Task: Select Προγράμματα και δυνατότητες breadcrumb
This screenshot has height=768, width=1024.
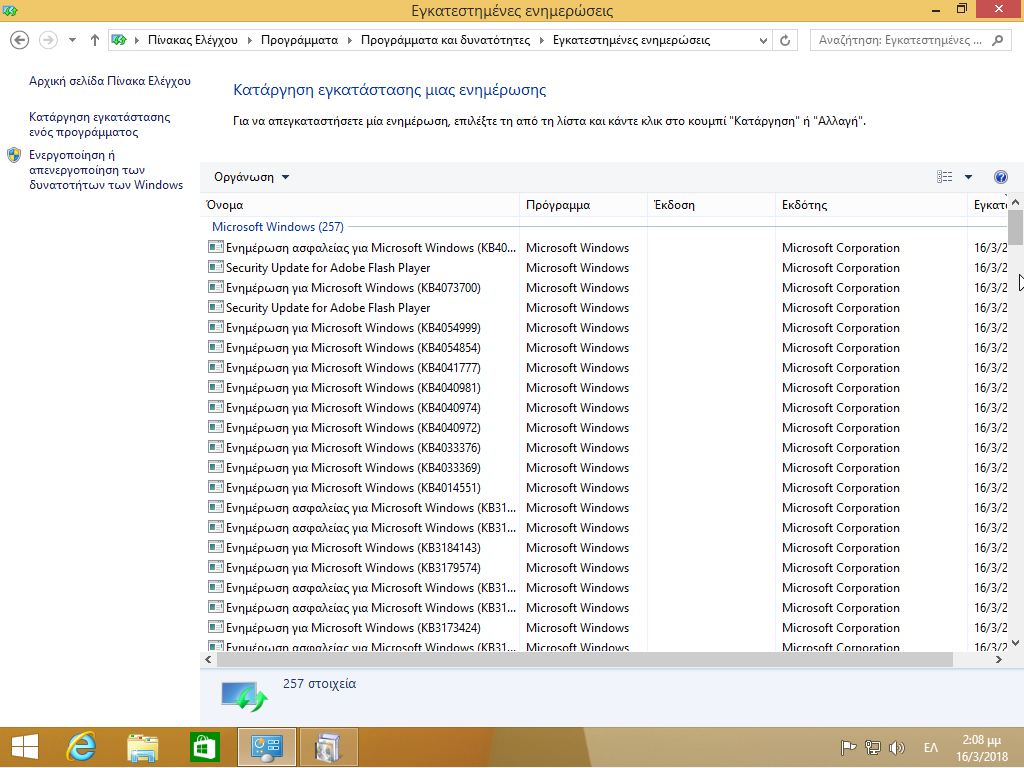Action: point(445,40)
